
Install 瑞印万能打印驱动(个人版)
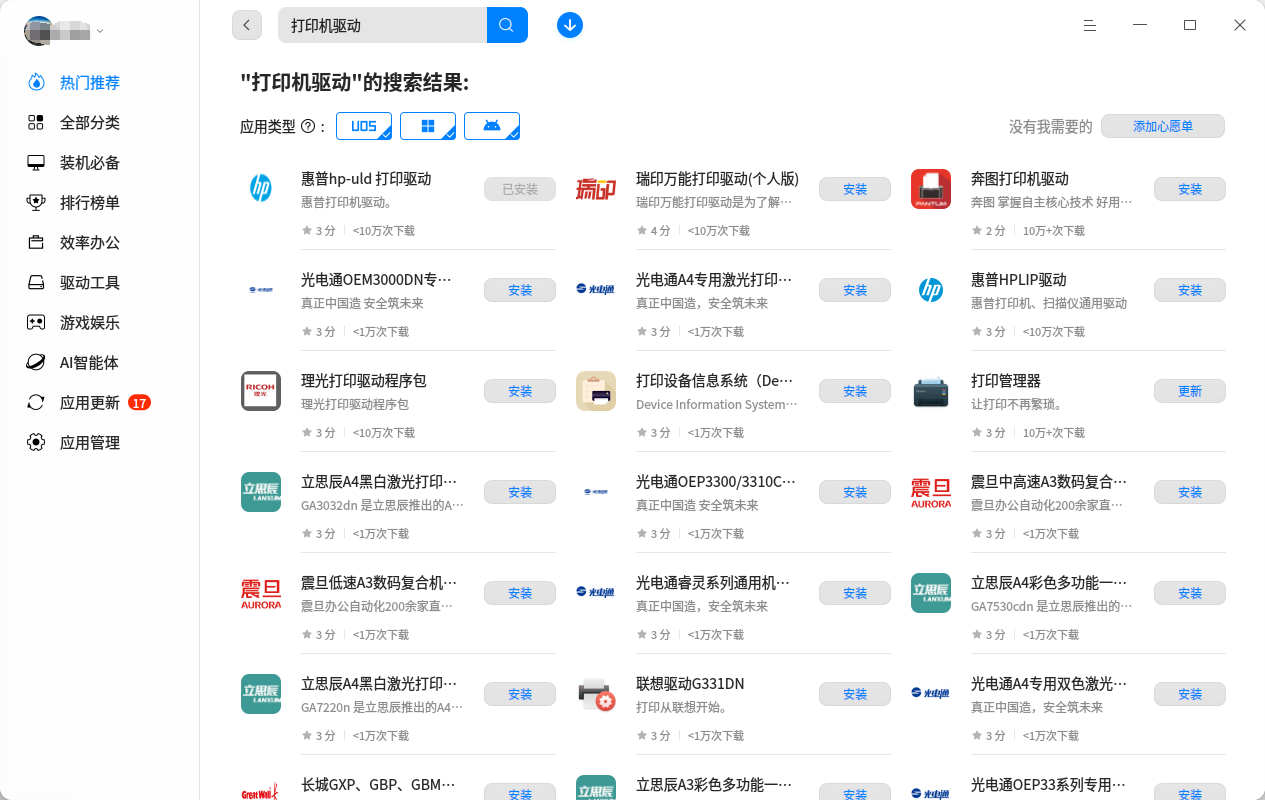pyautogui.click(x=855, y=189)
